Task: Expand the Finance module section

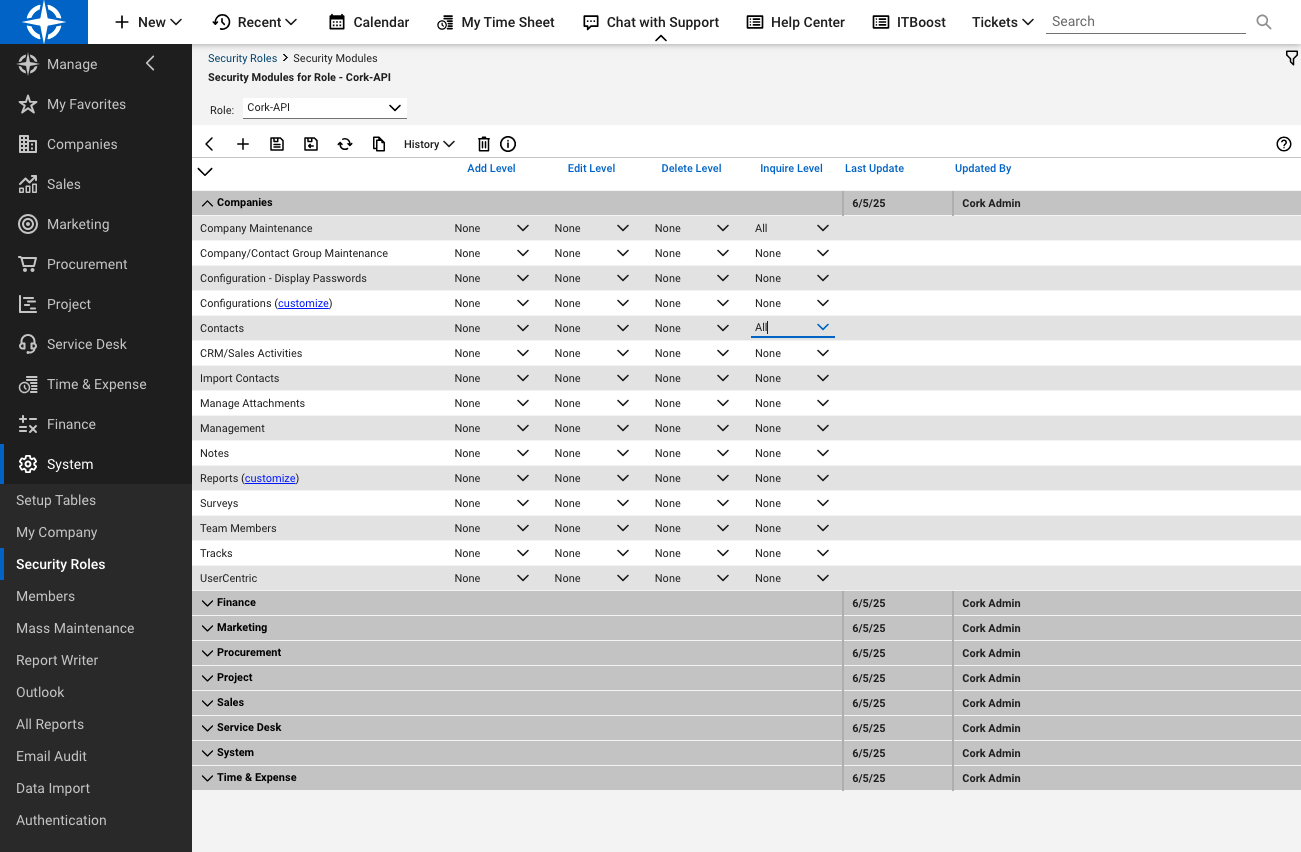Action: (x=208, y=603)
